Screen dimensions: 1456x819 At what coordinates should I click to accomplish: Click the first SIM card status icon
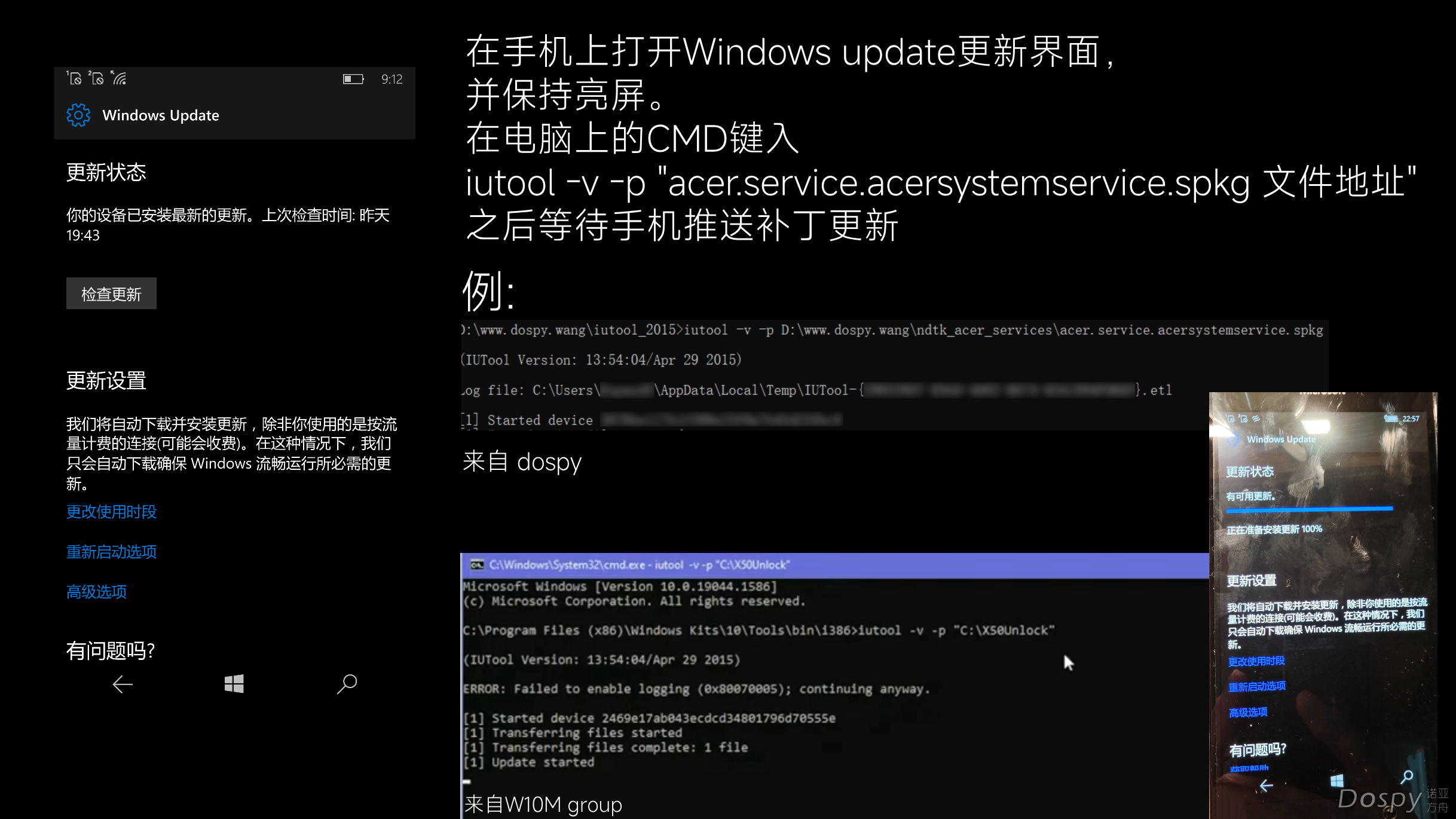click(x=74, y=78)
